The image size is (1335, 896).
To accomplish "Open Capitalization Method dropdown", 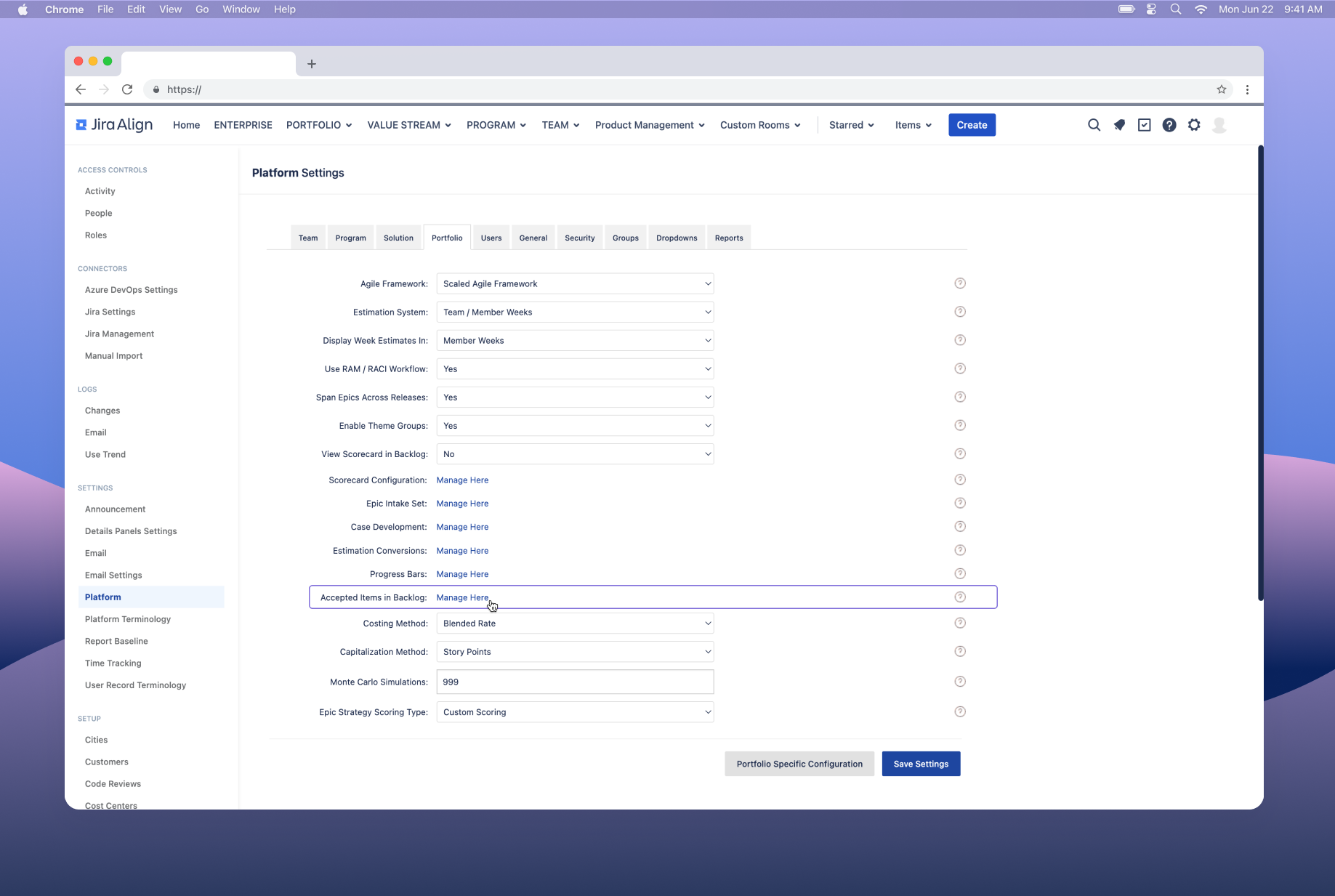I will pos(575,651).
